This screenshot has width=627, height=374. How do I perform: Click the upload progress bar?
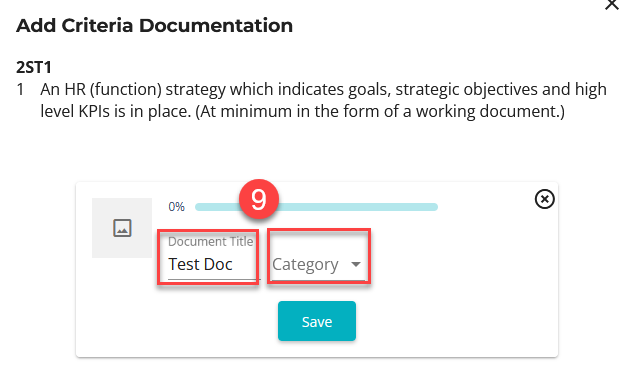tap(316, 207)
